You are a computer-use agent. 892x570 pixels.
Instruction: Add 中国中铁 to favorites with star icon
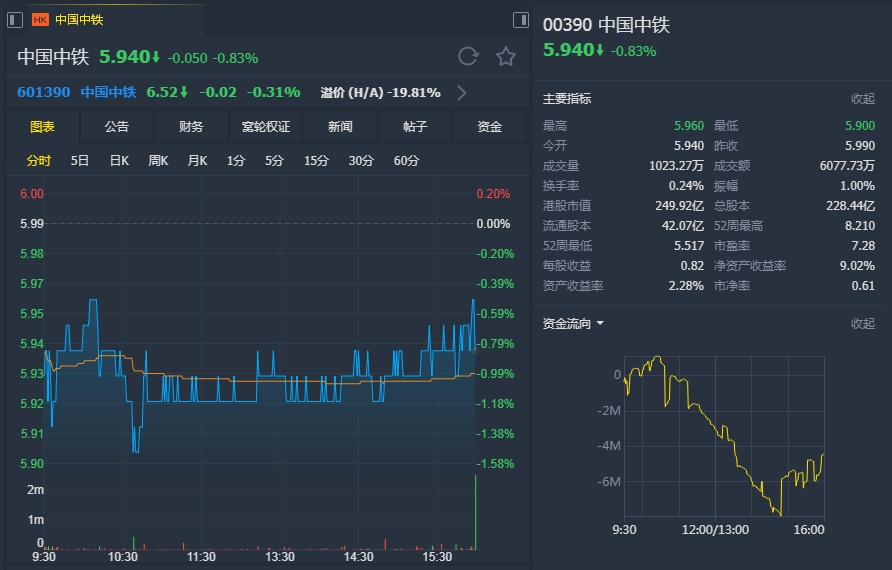click(506, 57)
